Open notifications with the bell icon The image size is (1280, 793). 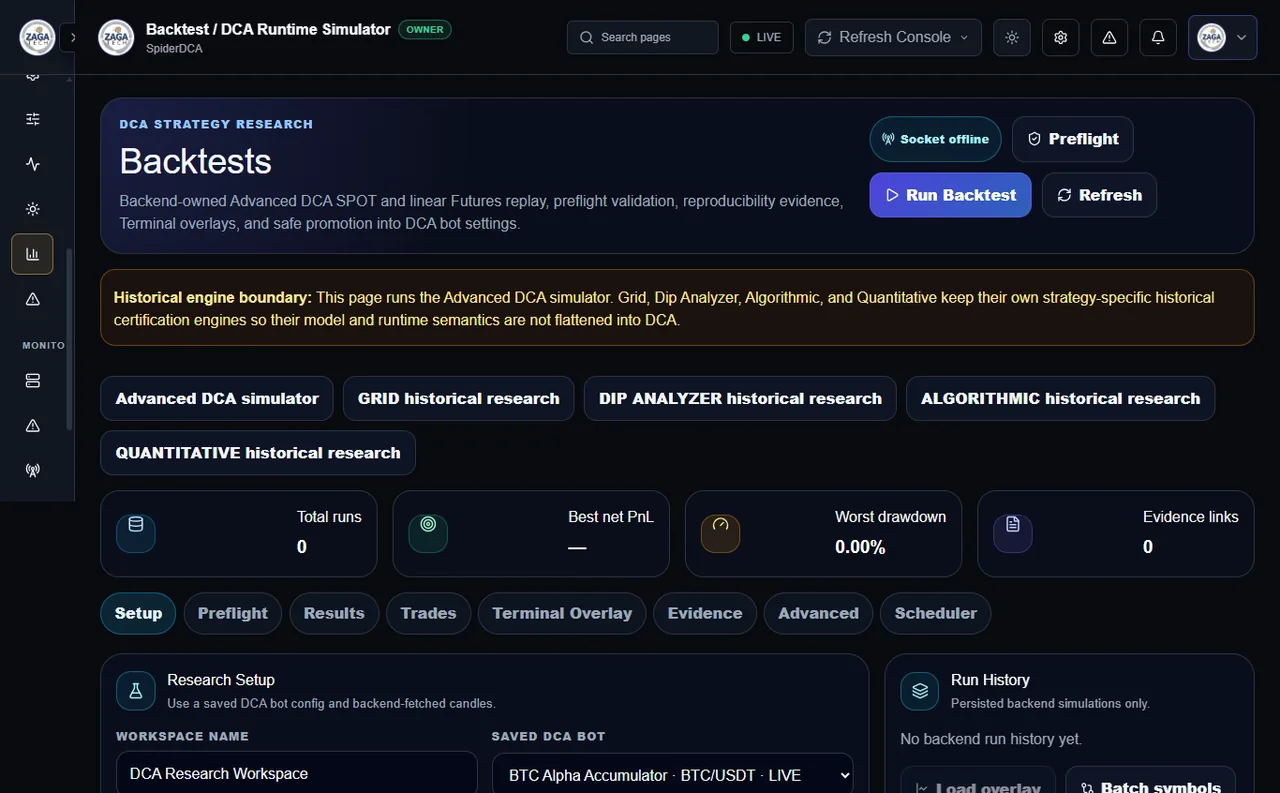1158,37
